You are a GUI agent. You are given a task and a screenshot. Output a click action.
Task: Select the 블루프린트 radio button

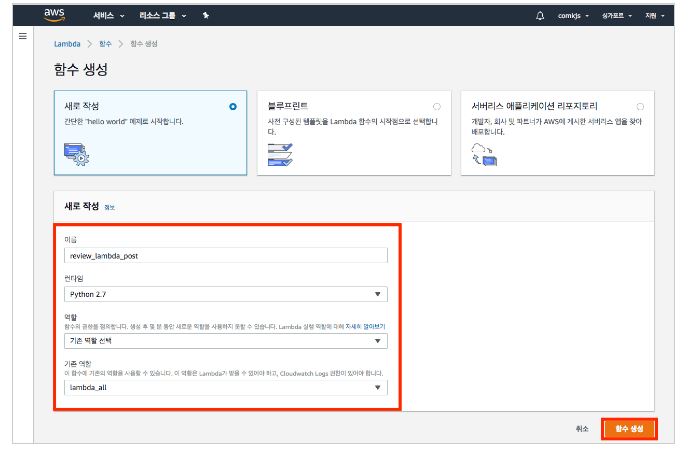click(x=436, y=106)
